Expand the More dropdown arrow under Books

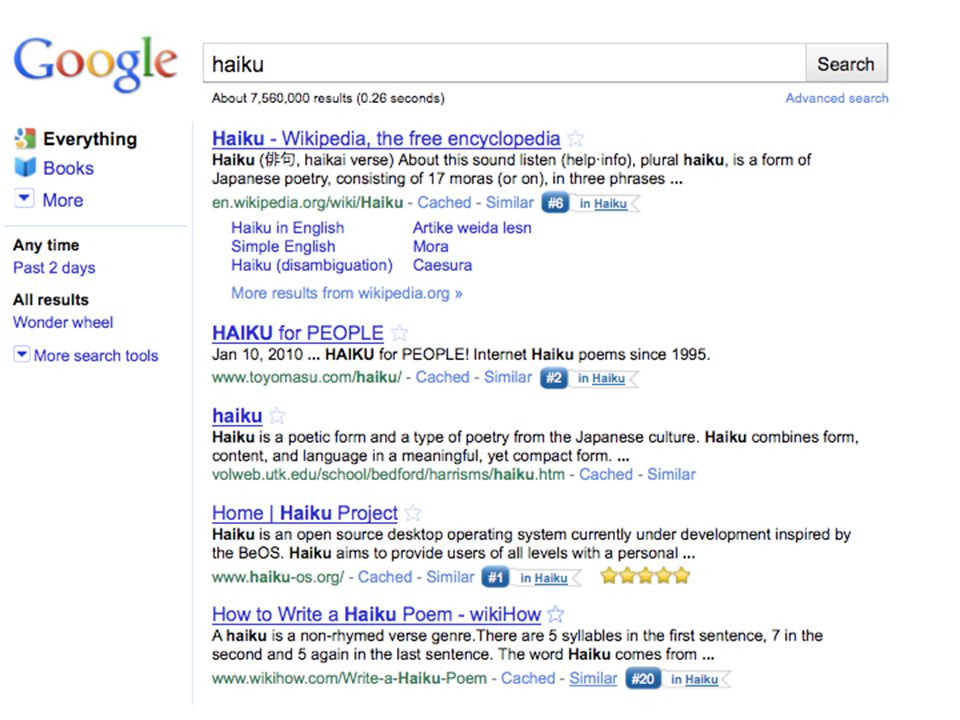(24, 198)
